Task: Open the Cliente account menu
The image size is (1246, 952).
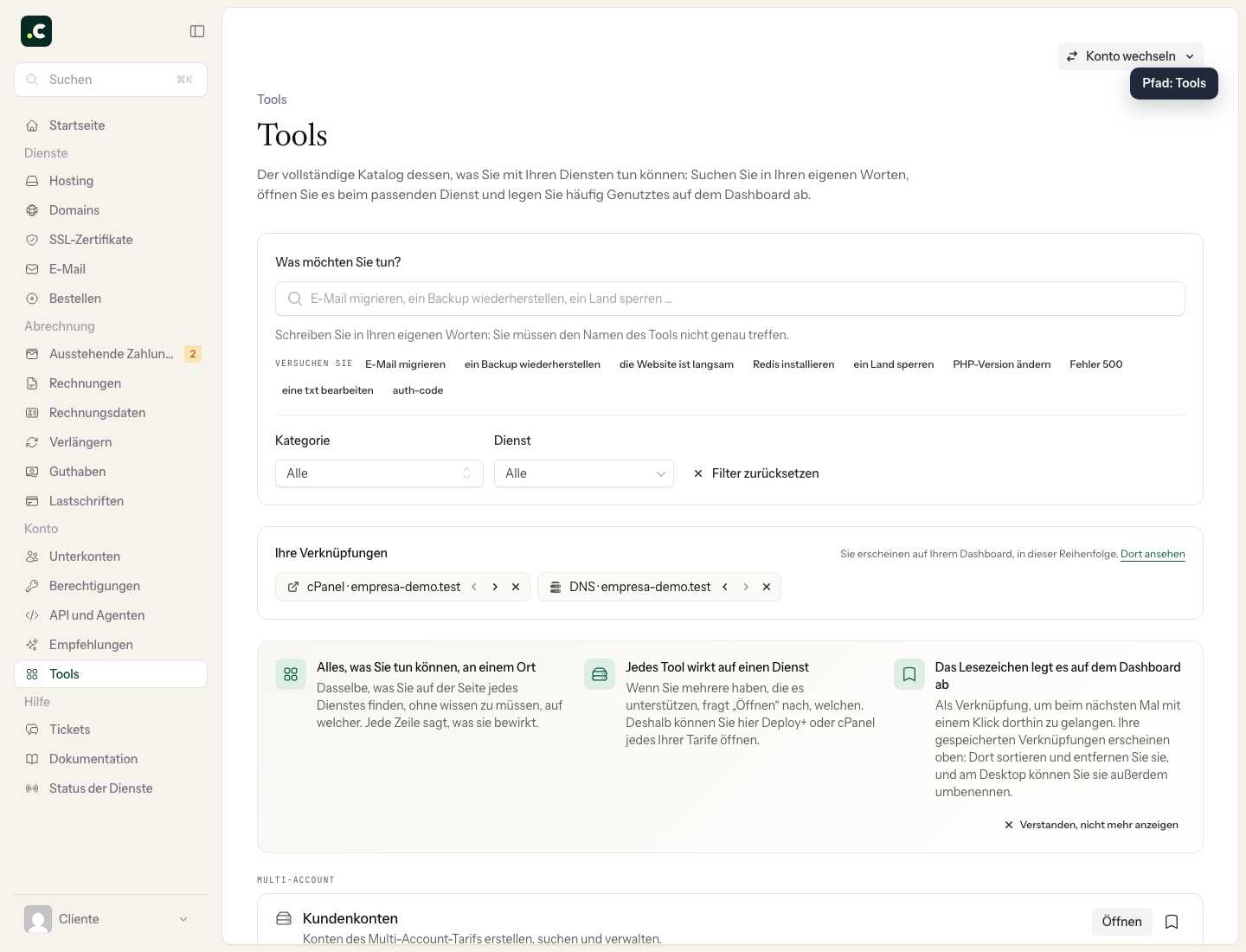Action: (x=111, y=919)
